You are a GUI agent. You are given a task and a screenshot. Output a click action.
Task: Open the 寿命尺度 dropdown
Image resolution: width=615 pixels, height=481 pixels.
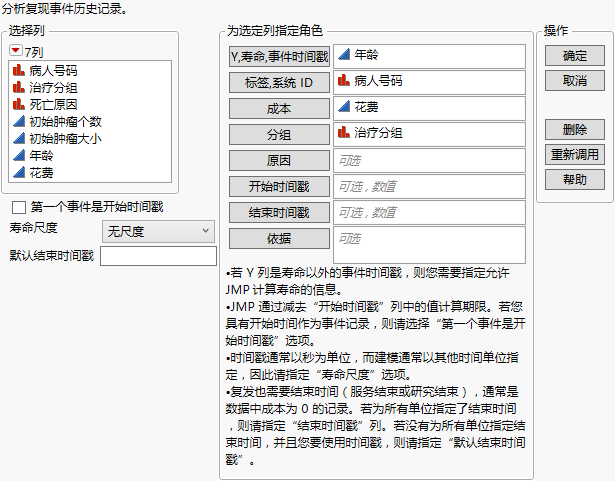point(158,231)
